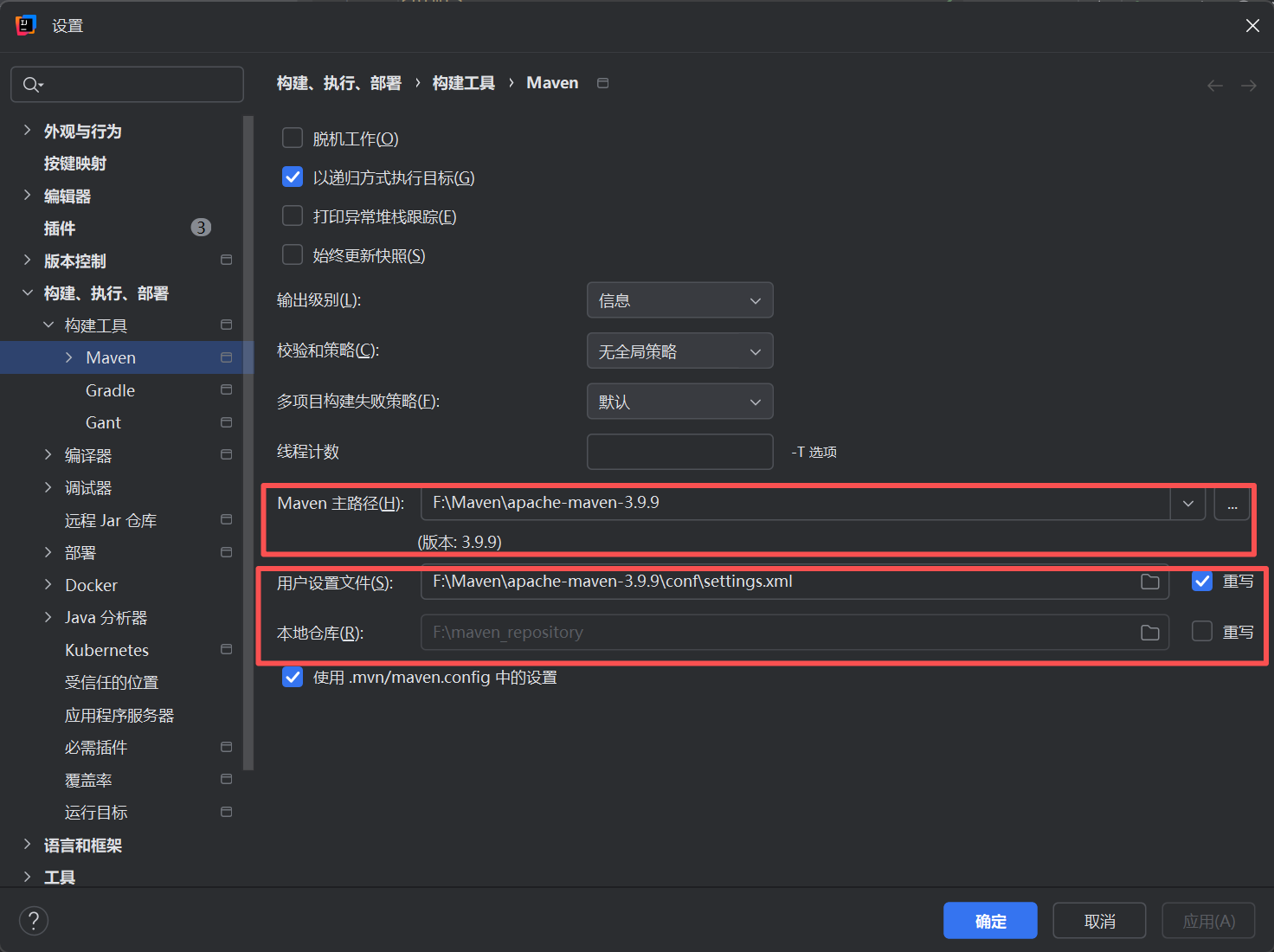Select 受信任的位置 in settings tree
The width and height of the screenshot is (1274, 952).
point(112,683)
